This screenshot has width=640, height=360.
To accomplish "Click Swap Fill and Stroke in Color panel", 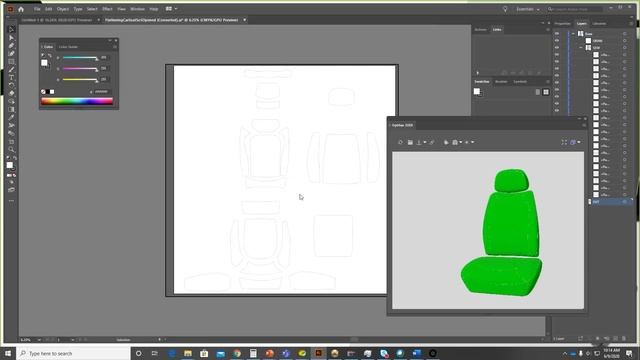I will click(x=50, y=56).
